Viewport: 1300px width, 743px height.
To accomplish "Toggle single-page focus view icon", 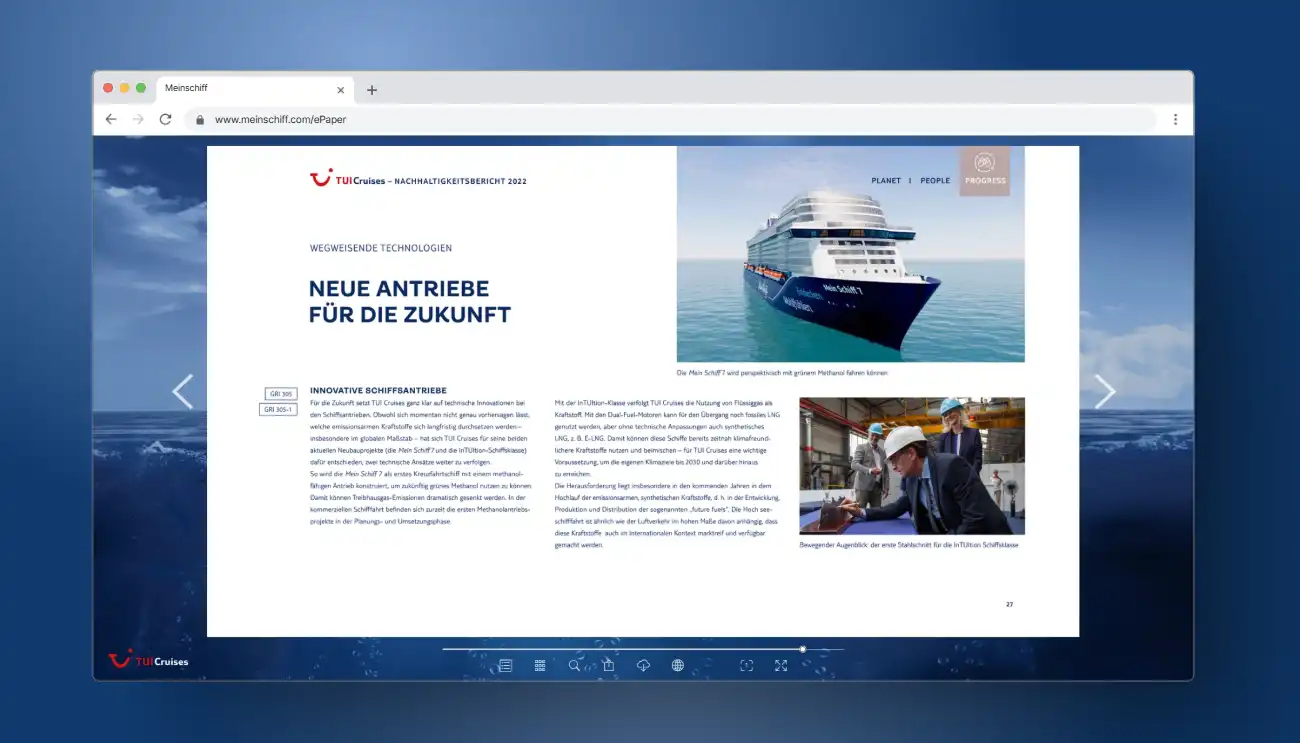I will [746, 665].
